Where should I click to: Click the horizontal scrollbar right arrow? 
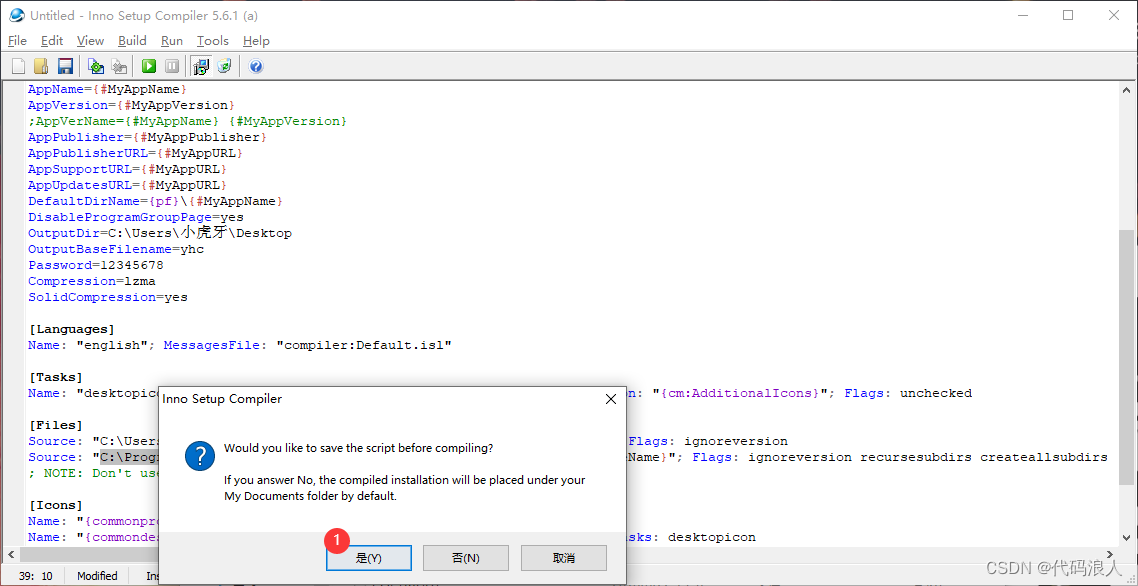1110,555
